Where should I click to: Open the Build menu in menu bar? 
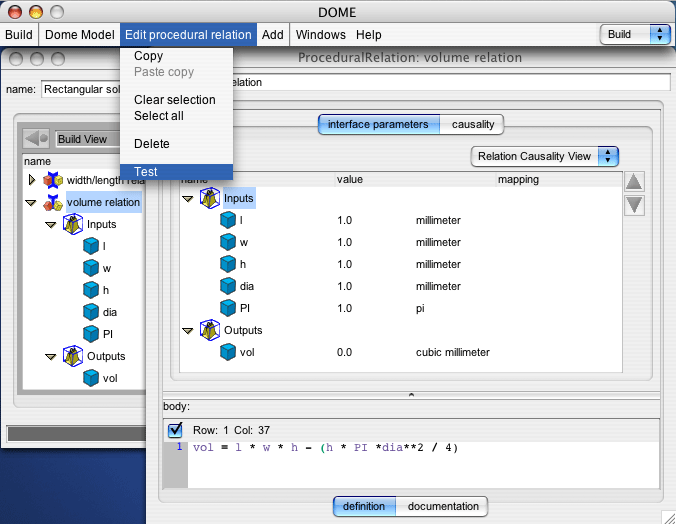pyautogui.click(x=19, y=35)
